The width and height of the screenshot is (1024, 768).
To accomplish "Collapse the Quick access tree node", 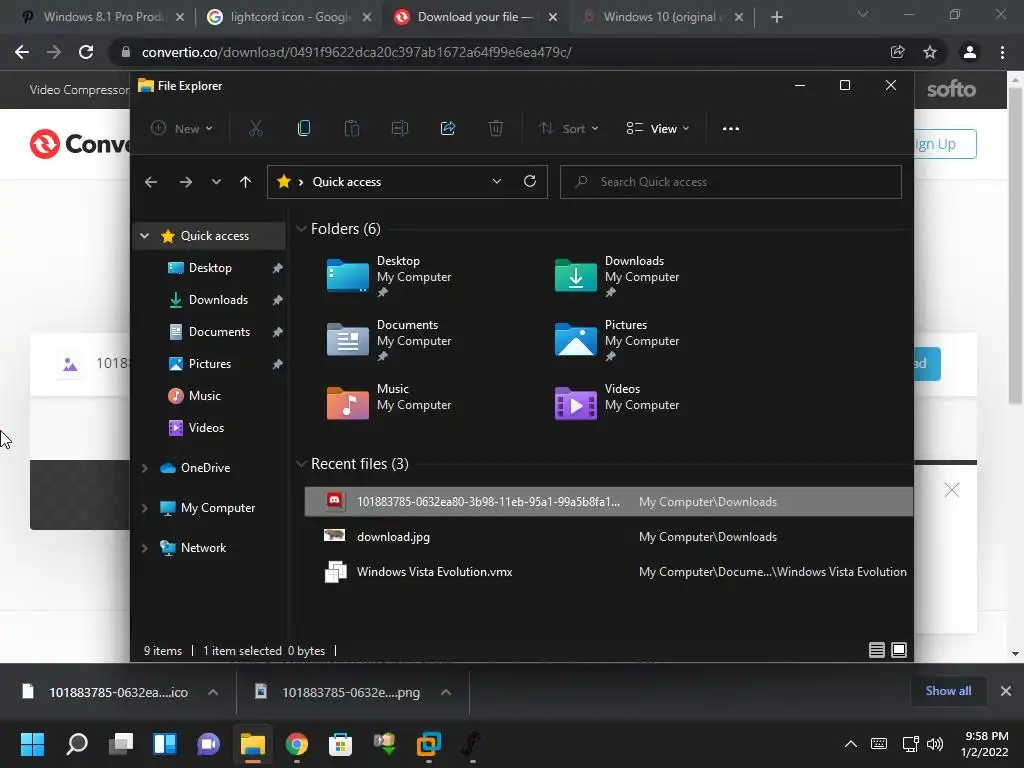I will coord(145,236).
